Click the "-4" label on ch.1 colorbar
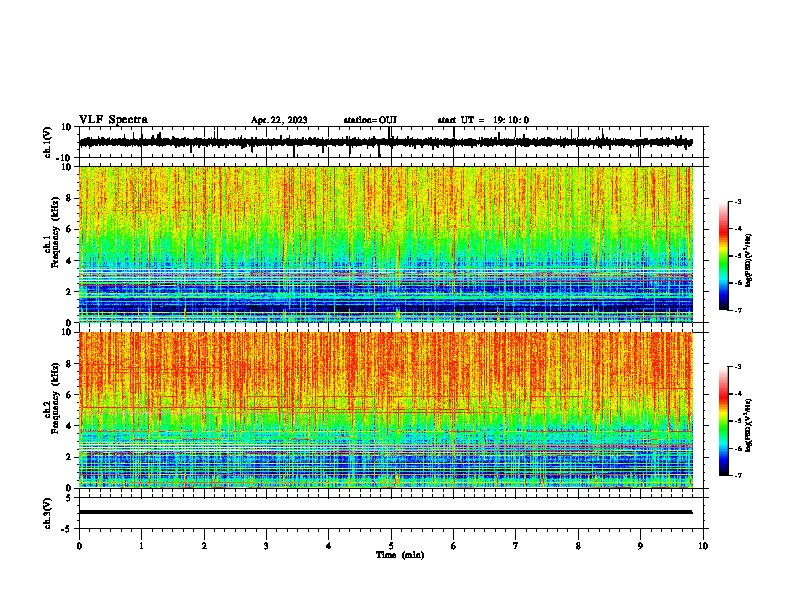792x612 pixels. tap(737, 229)
